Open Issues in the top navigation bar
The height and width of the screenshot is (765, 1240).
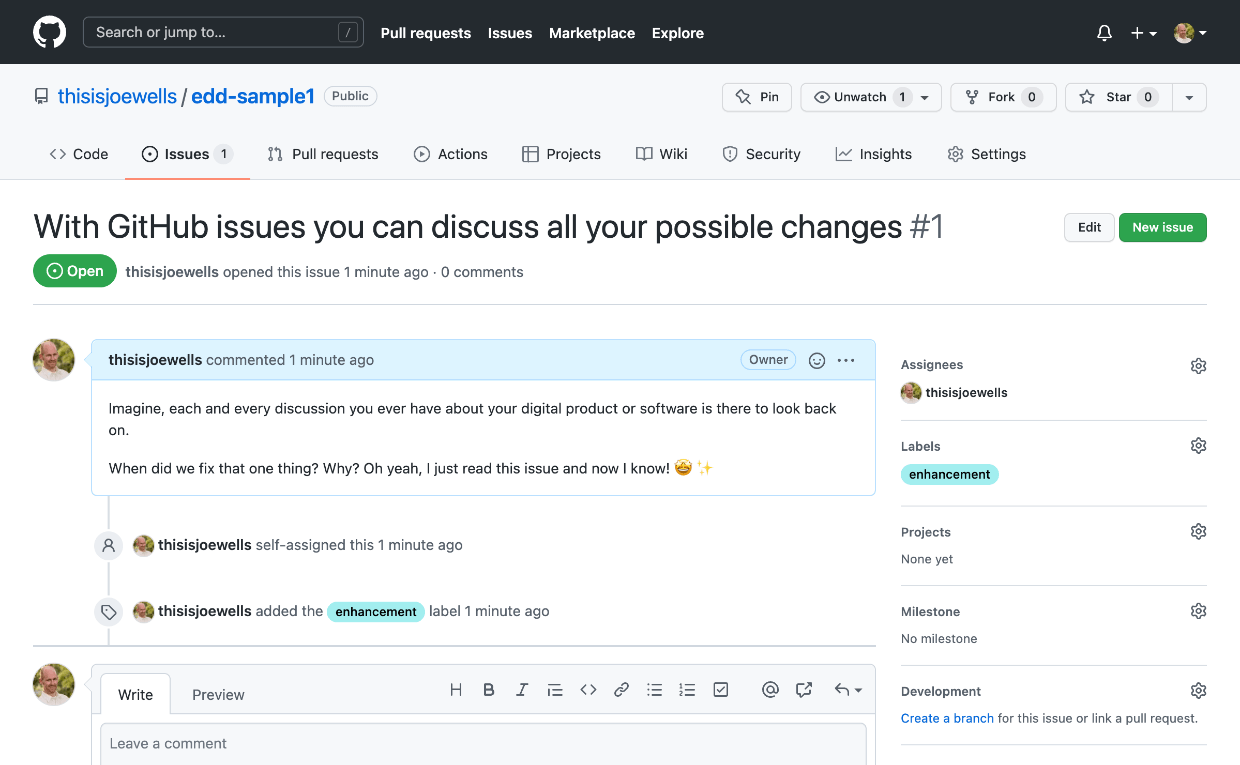click(510, 33)
